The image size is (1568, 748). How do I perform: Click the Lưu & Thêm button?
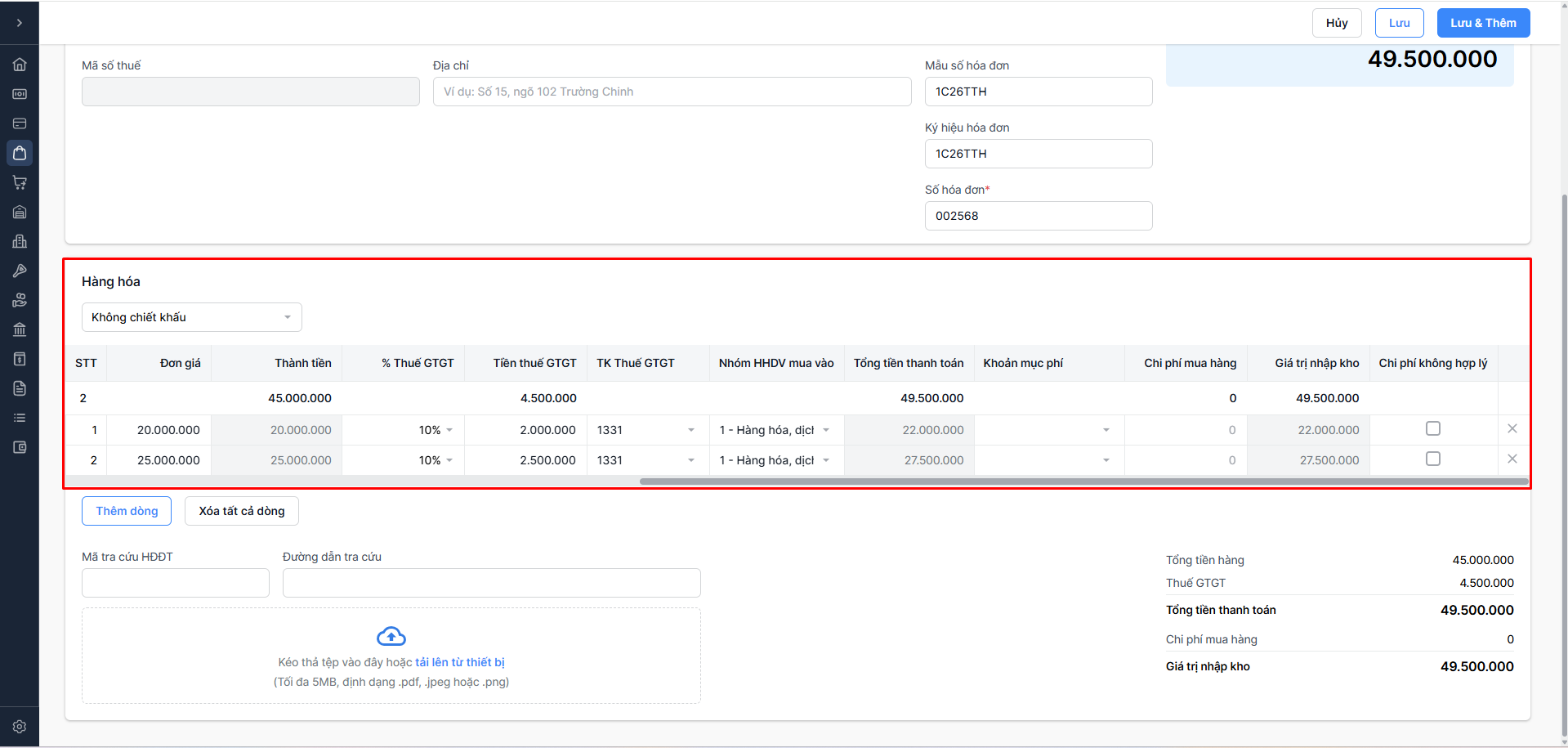tap(1483, 23)
